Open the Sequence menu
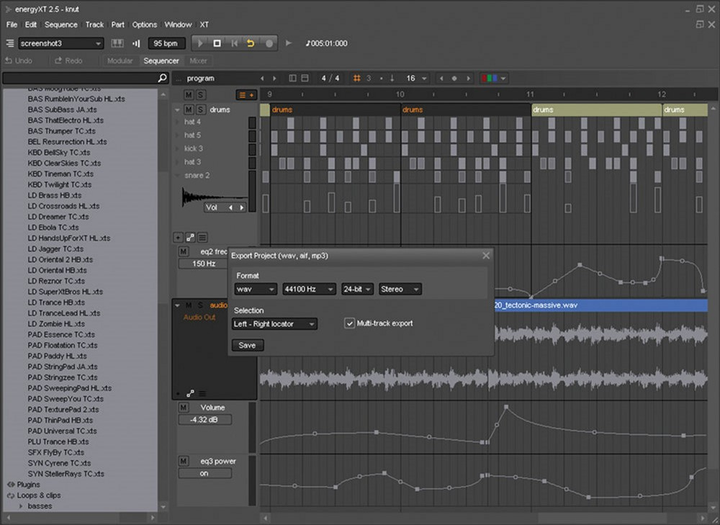The image size is (720, 525). (61, 25)
